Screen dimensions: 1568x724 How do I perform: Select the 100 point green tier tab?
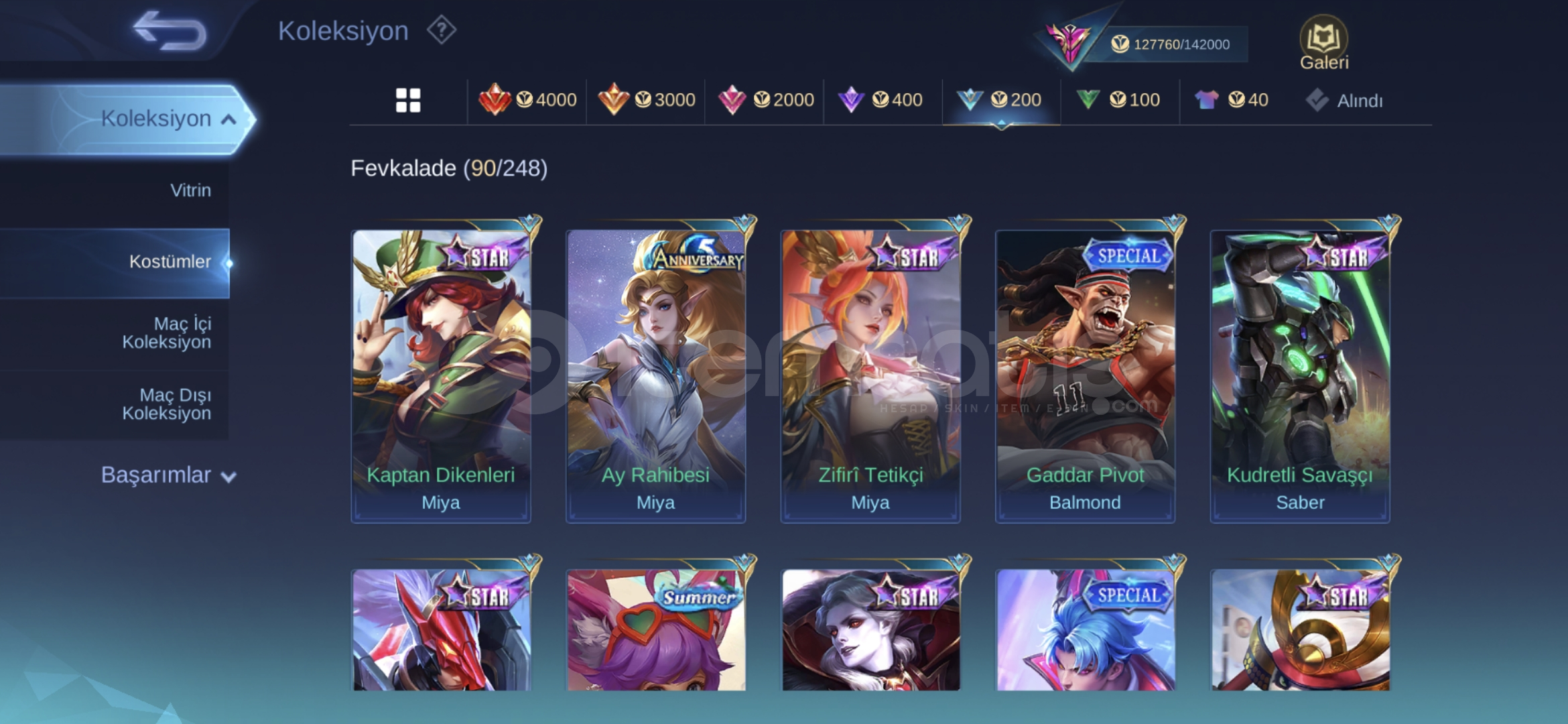pyautogui.click(x=1118, y=100)
